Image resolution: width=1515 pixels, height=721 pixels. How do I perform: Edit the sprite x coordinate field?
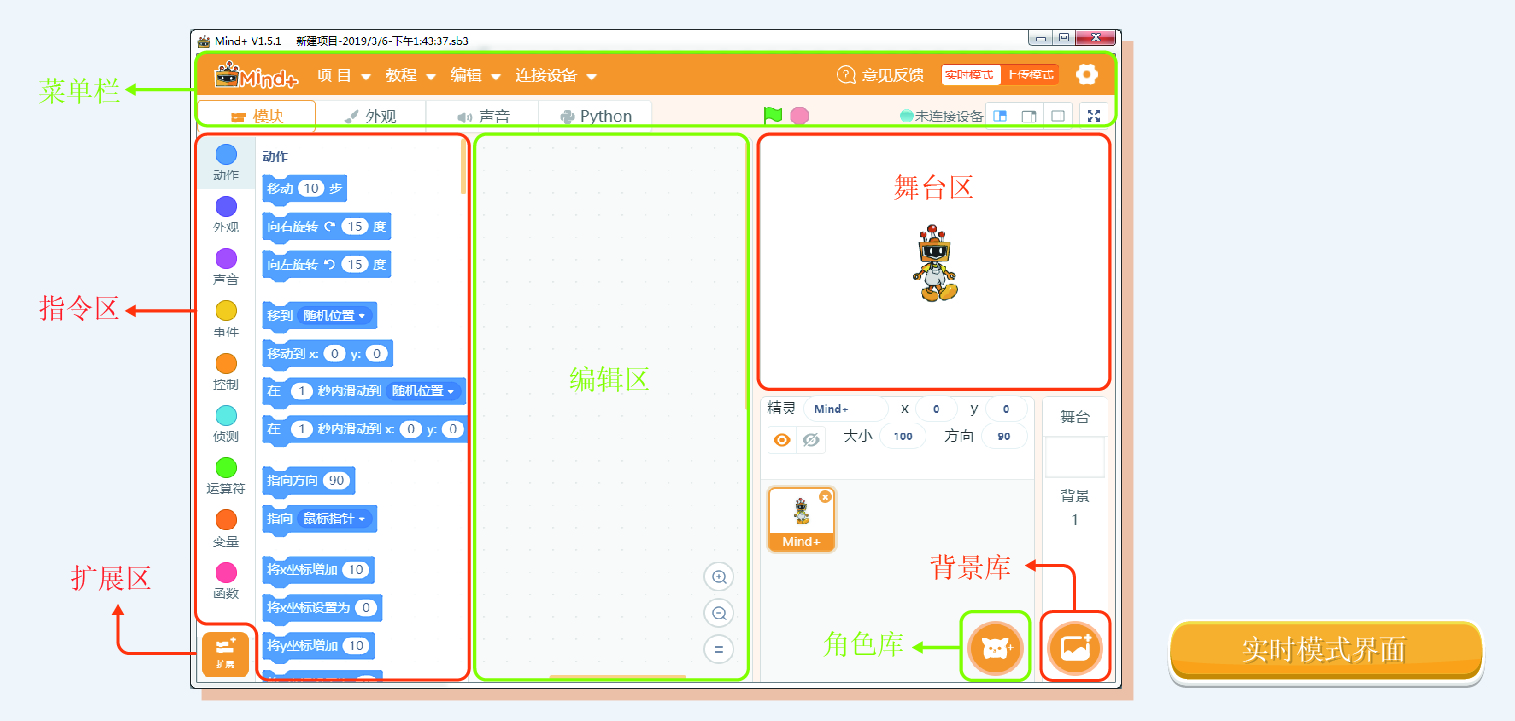pos(936,409)
